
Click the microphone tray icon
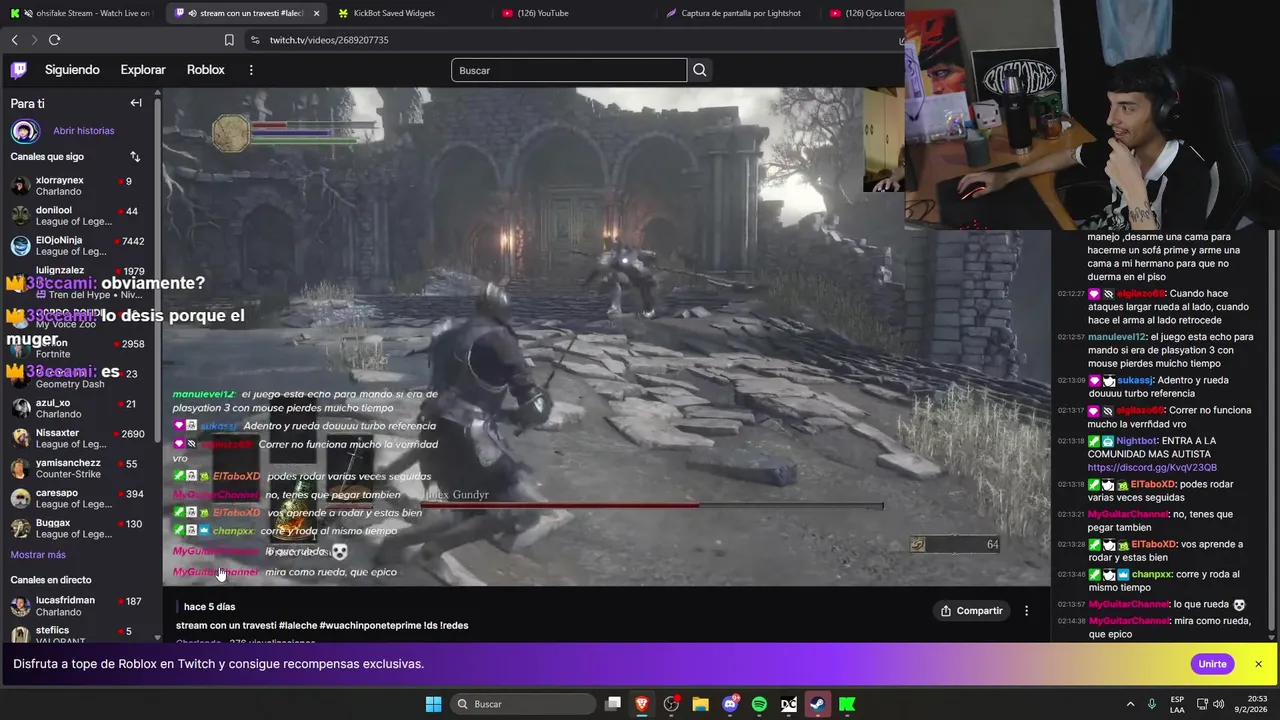1152,704
